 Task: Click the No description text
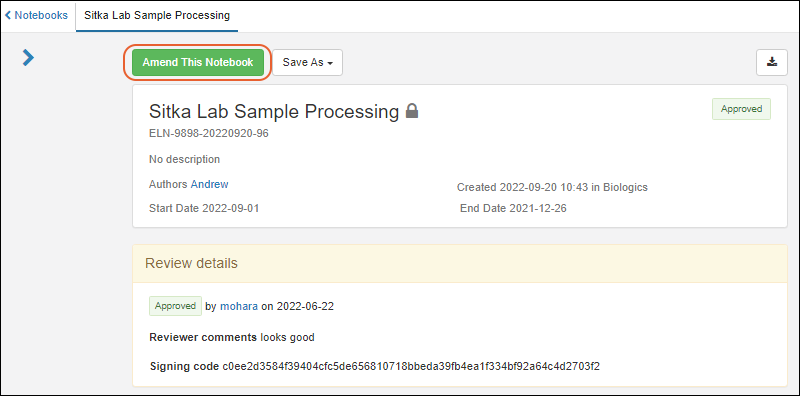click(184, 159)
